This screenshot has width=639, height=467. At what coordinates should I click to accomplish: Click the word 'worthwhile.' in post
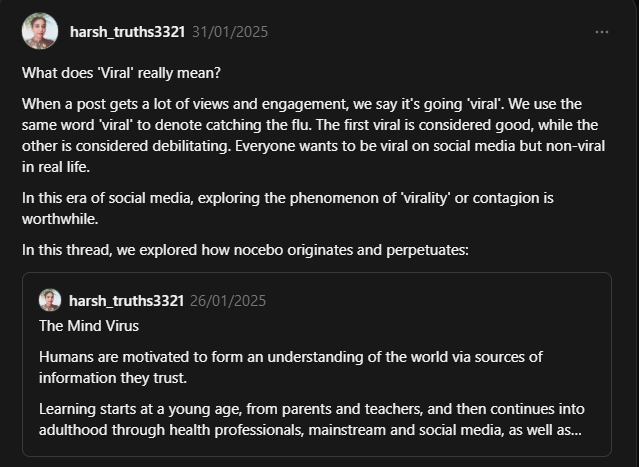pyautogui.click(x=60, y=219)
